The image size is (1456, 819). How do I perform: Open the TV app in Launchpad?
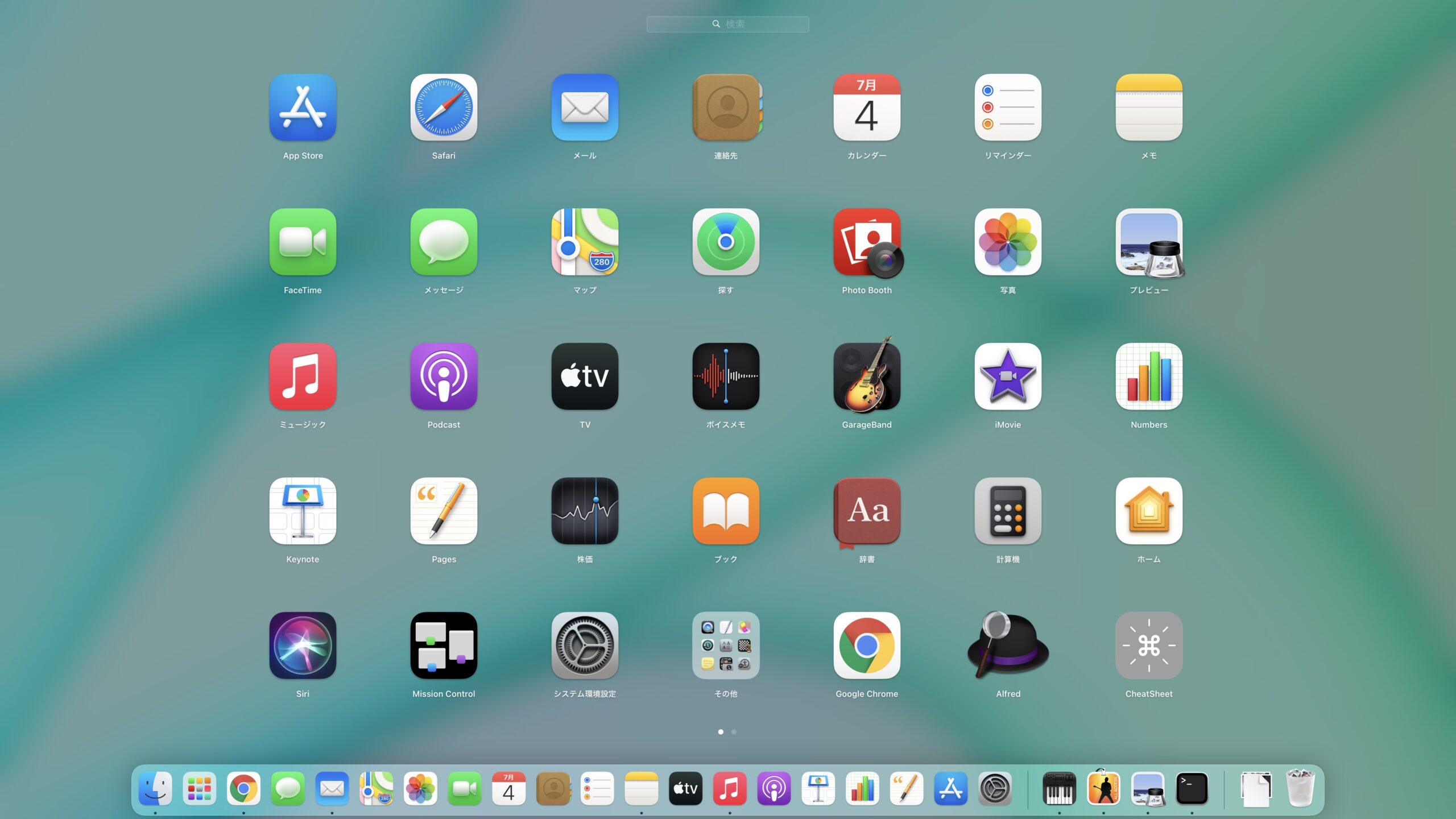(585, 377)
